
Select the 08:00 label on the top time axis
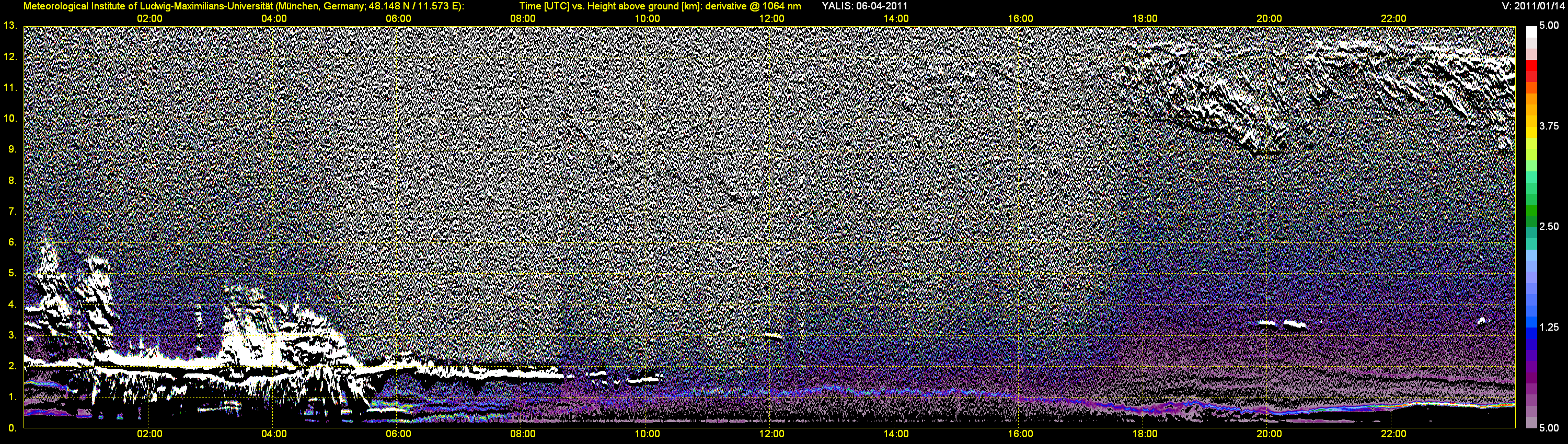point(523,19)
